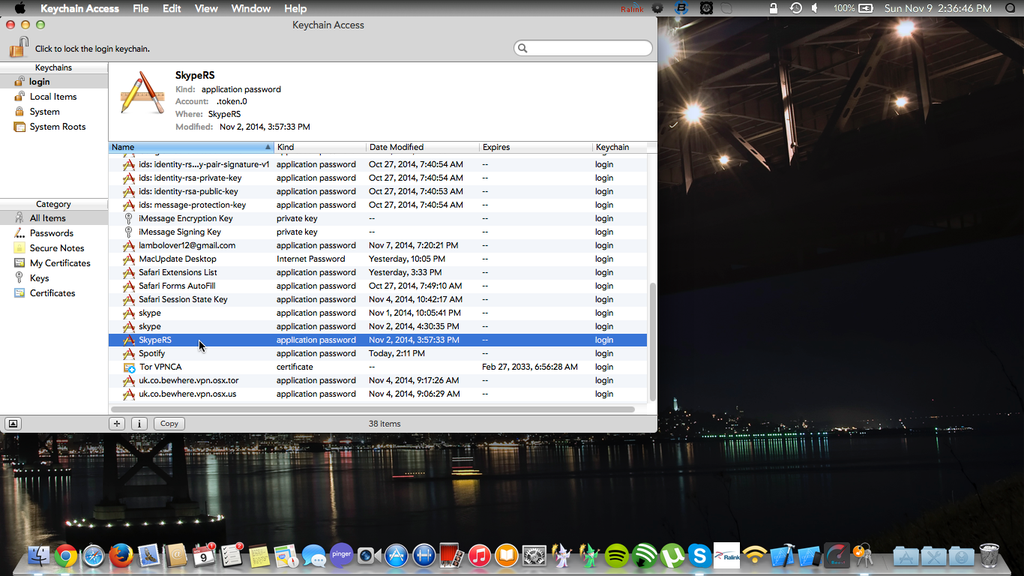Screen dimensions: 1024x576
Task: Open Xcode from the Dock
Action: (x=782, y=556)
